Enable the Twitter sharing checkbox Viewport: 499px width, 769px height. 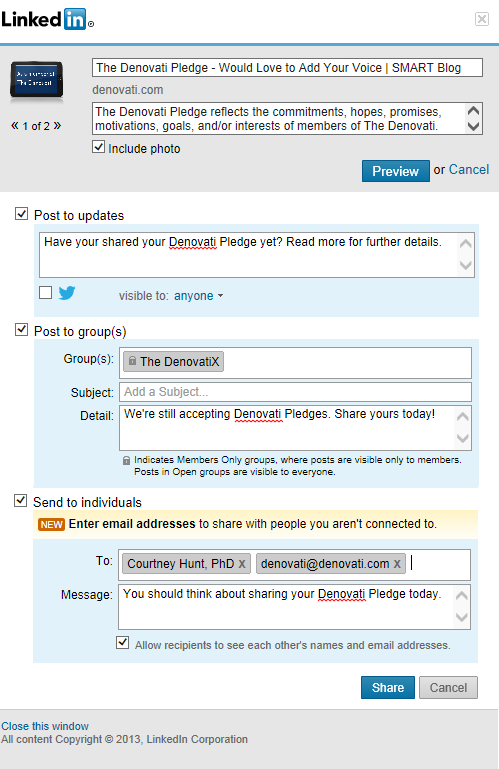(46, 293)
